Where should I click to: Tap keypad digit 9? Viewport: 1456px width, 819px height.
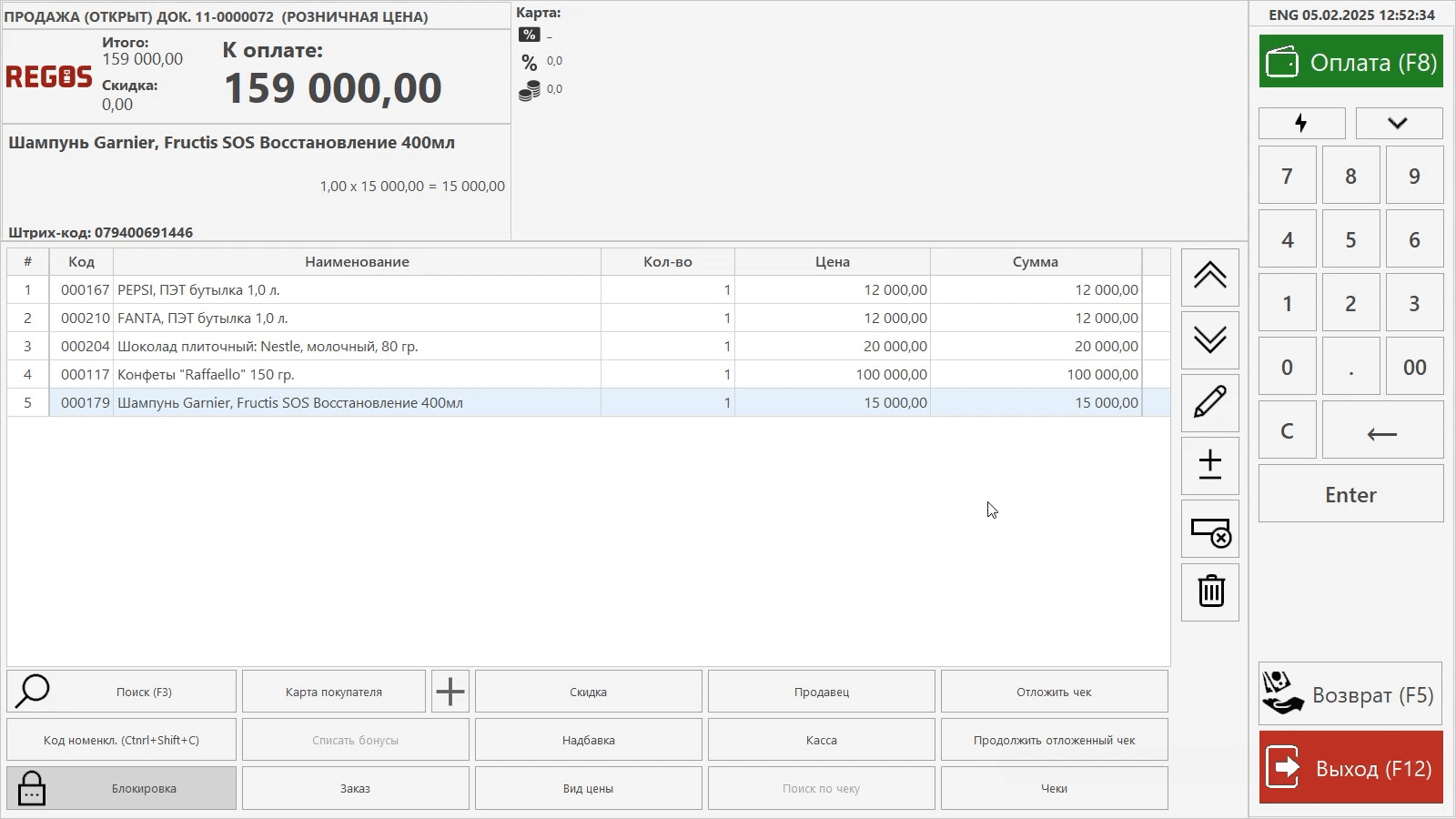(1414, 176)
